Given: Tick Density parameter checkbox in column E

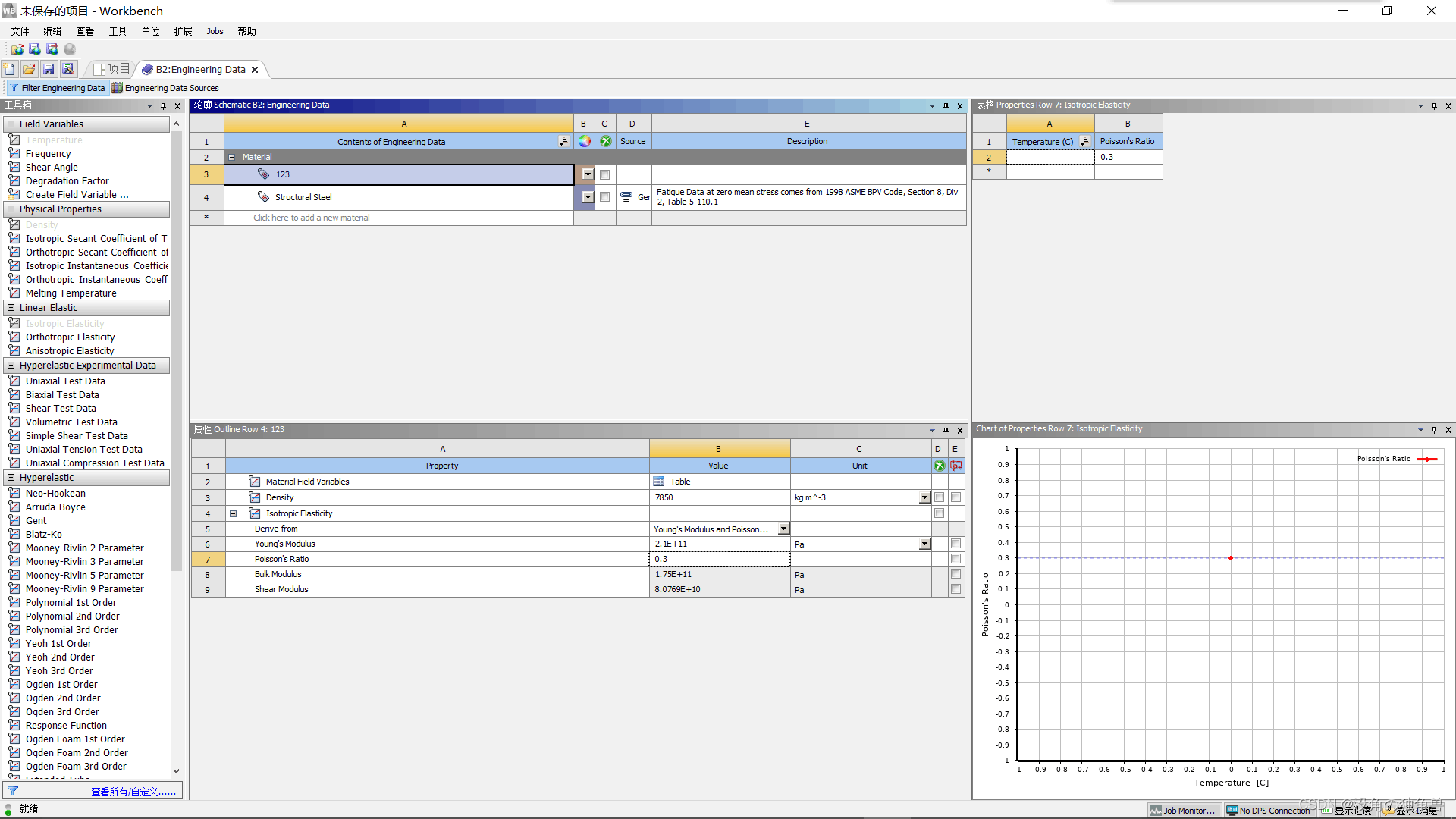Looking at the screenshot, I should point(955,497).
